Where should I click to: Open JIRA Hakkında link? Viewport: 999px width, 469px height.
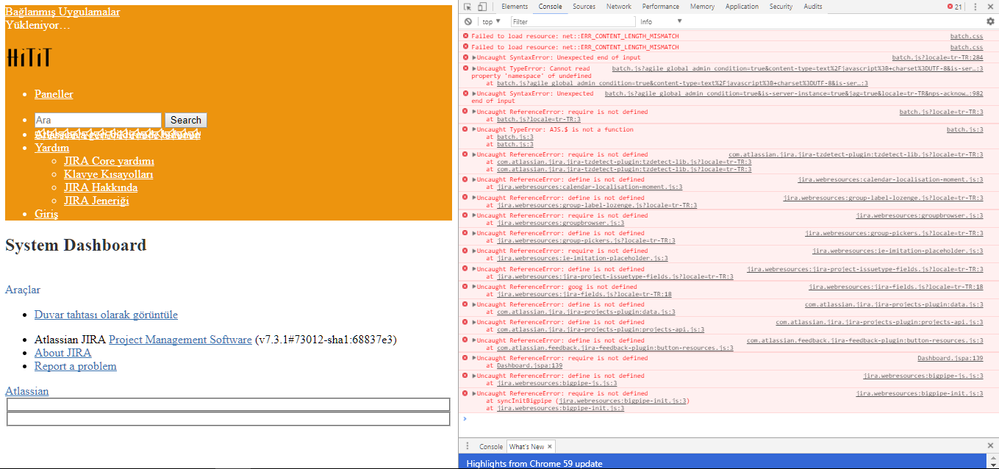tap(101, 188)
